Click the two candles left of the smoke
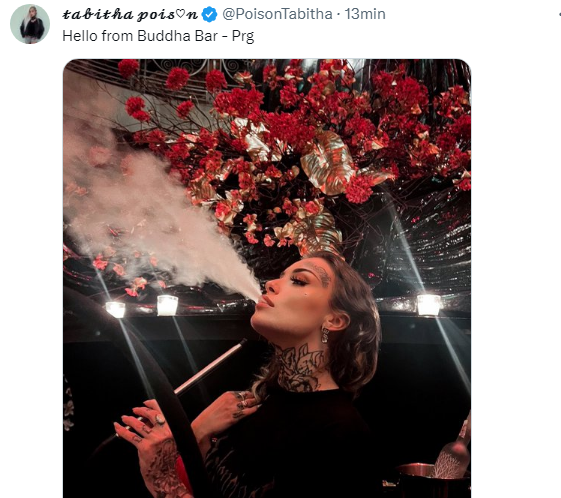Viewport: 561px width, 498px height. [x=142, y=306]
